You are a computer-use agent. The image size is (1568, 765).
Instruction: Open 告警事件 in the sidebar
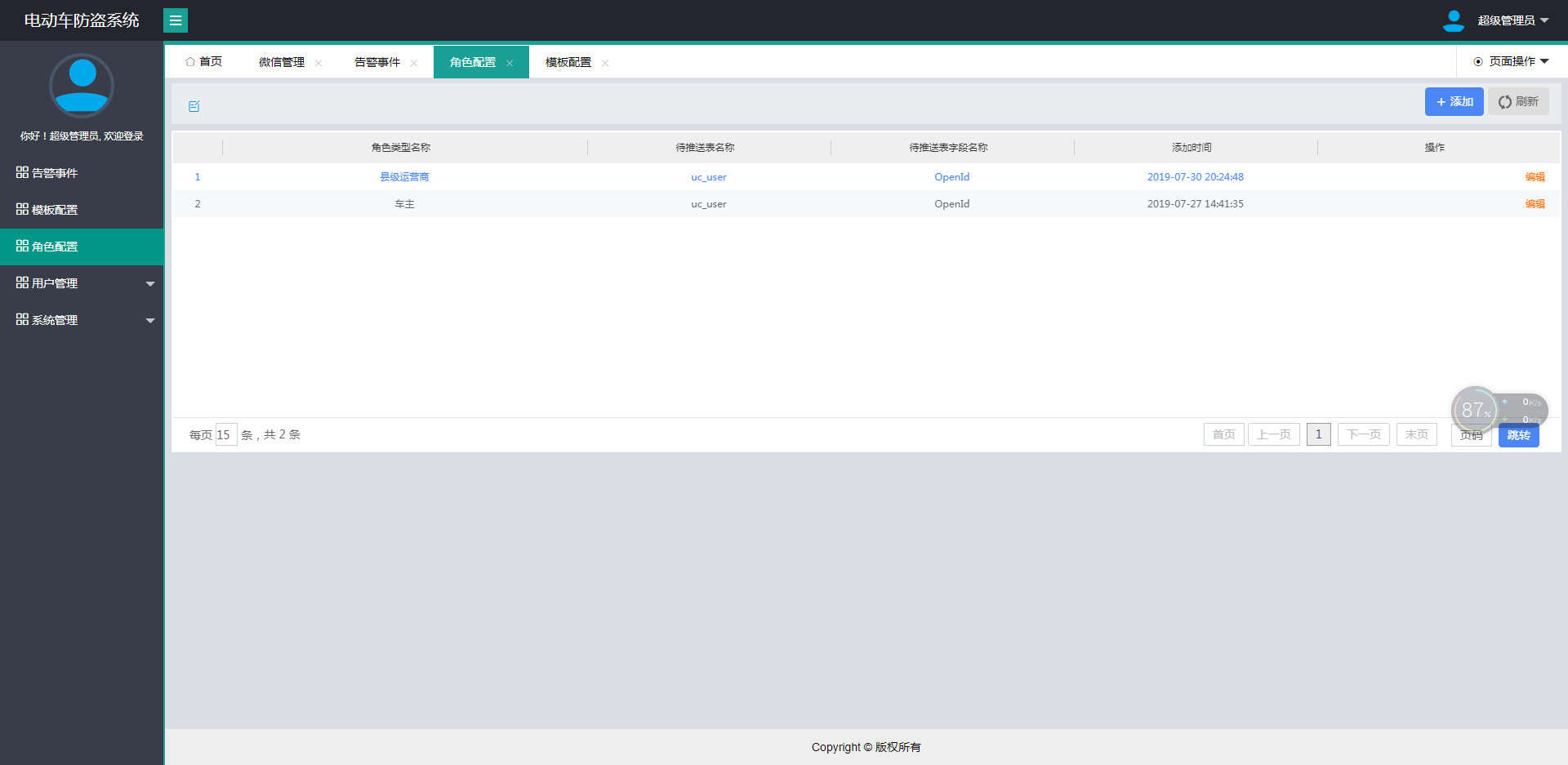[x=82, y=173]
